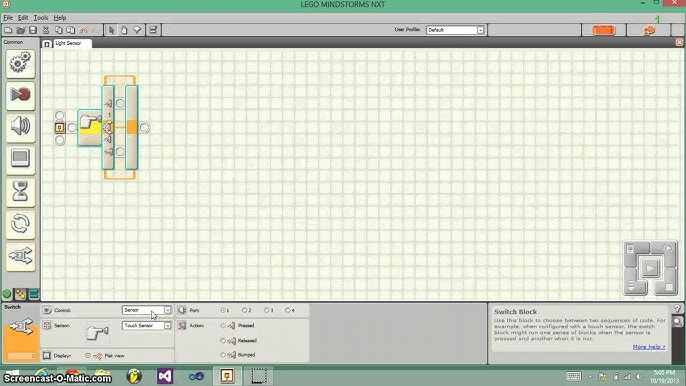Choose the Pressed action option
Viewport: 686px width, 386px height.
[223, 326]
